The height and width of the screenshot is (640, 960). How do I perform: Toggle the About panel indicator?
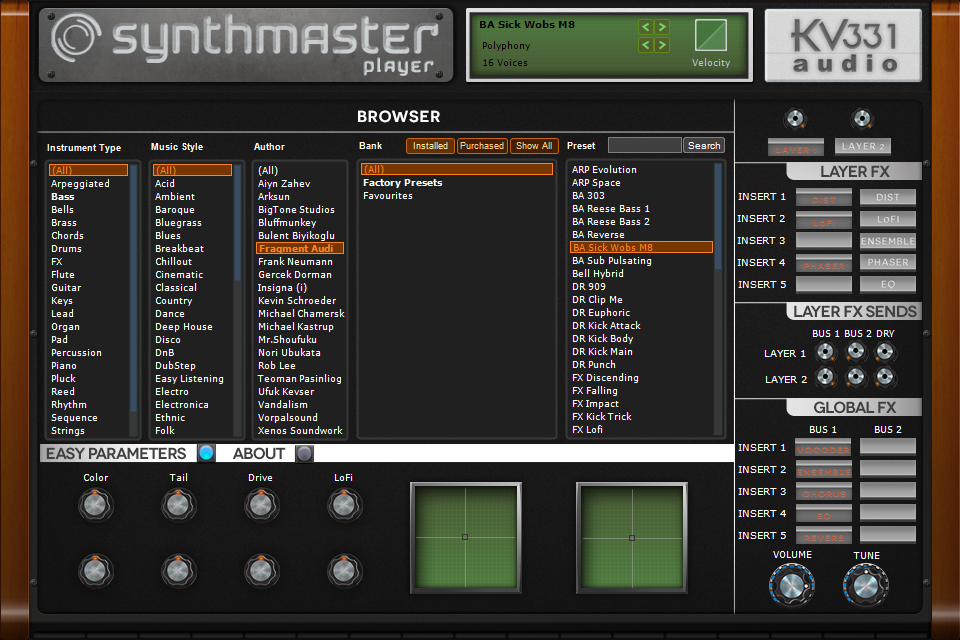coord(304,453)
